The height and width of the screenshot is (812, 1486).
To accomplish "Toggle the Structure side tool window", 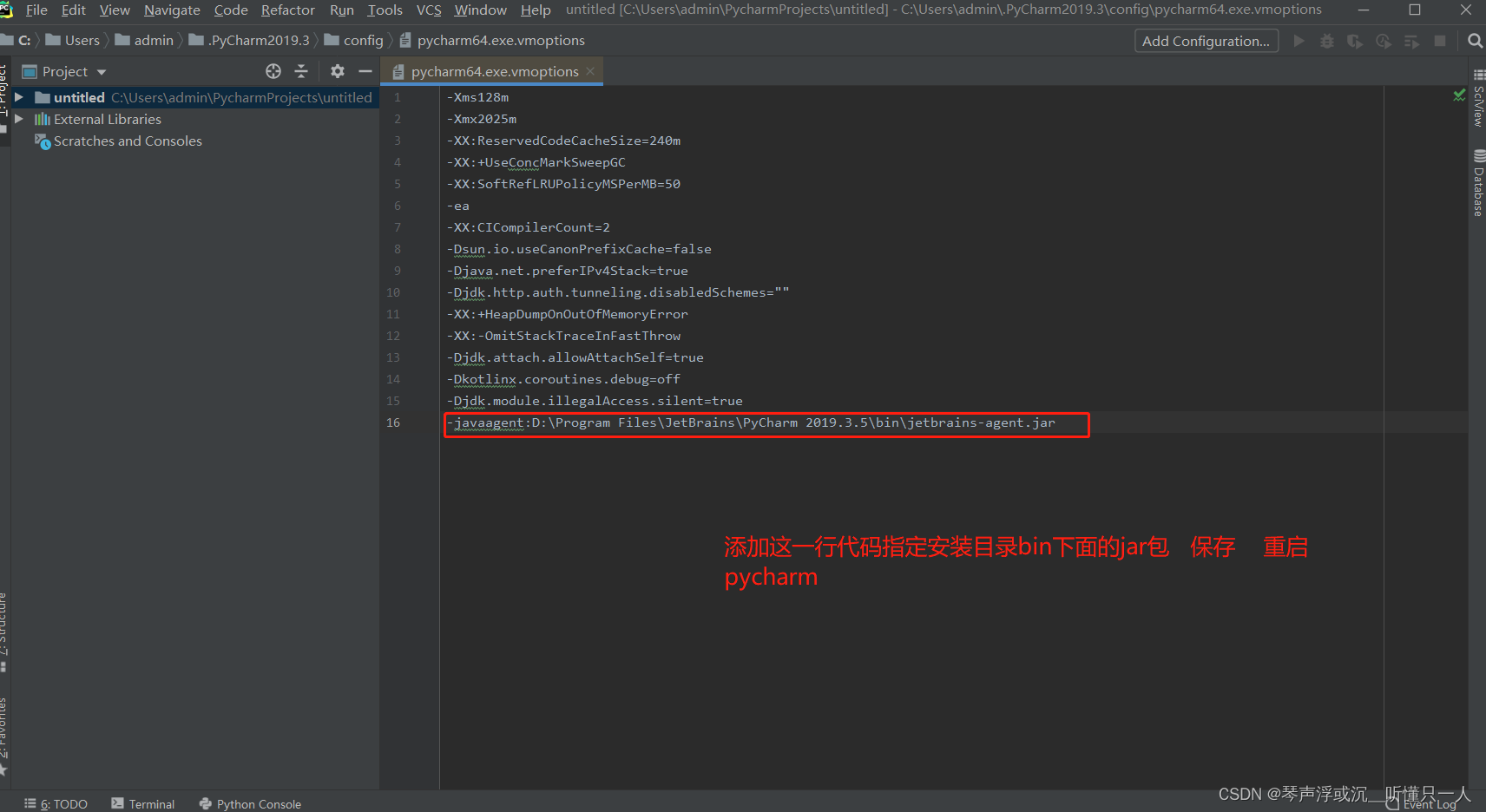I will 3,632.
